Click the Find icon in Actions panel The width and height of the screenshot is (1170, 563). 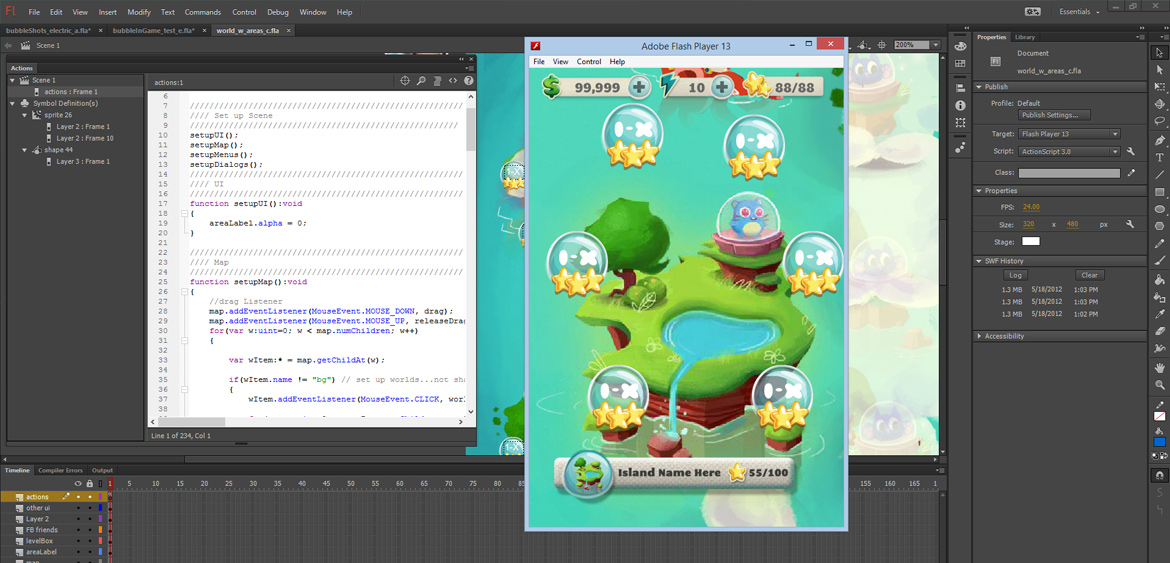[x=421, y=81]
